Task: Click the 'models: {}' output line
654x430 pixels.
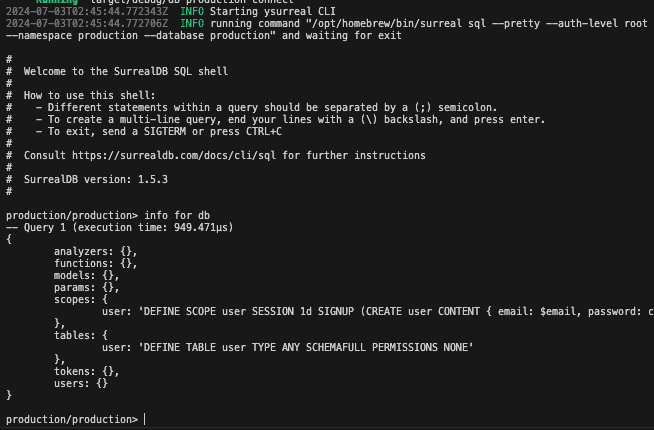Action: tap(86, 275)
